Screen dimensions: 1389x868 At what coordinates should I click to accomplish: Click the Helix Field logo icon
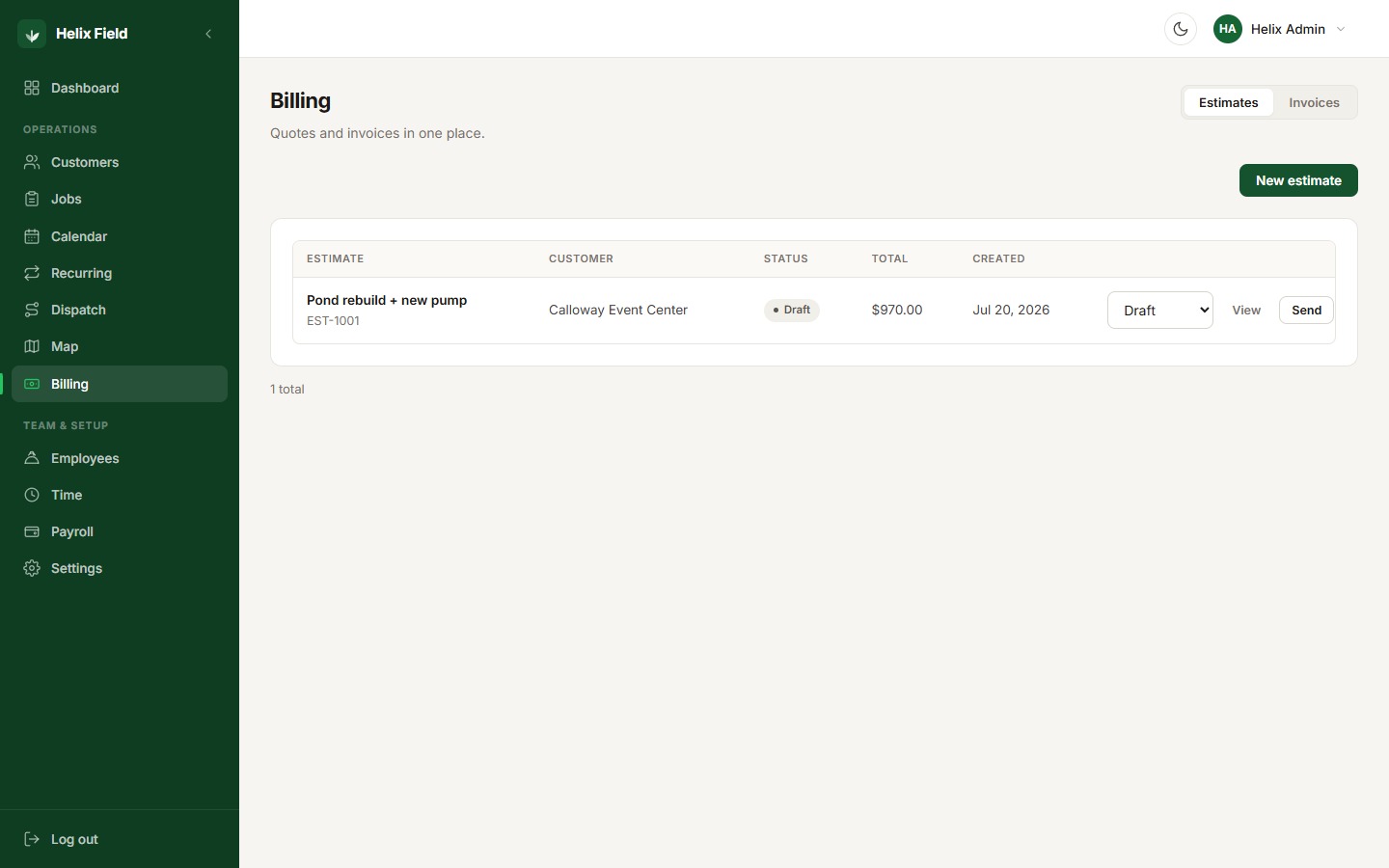[32, 34]
